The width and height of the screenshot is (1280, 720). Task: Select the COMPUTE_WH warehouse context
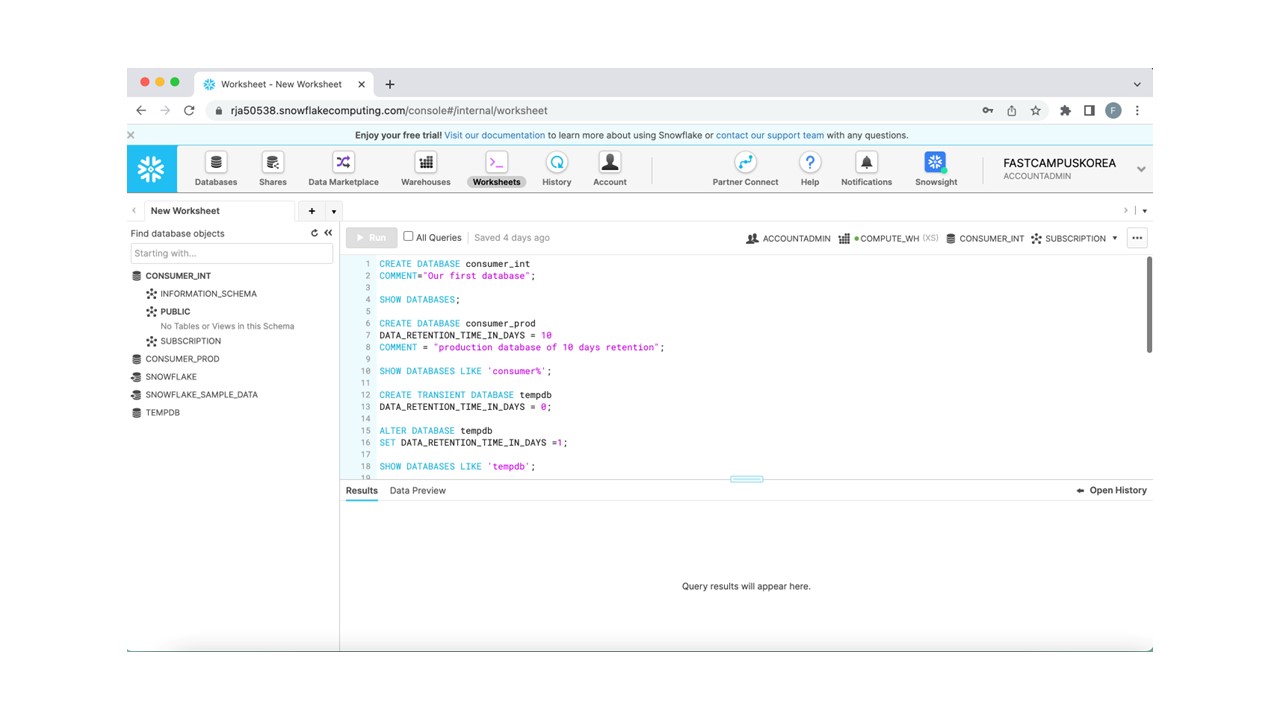click(x=888, y=238)
